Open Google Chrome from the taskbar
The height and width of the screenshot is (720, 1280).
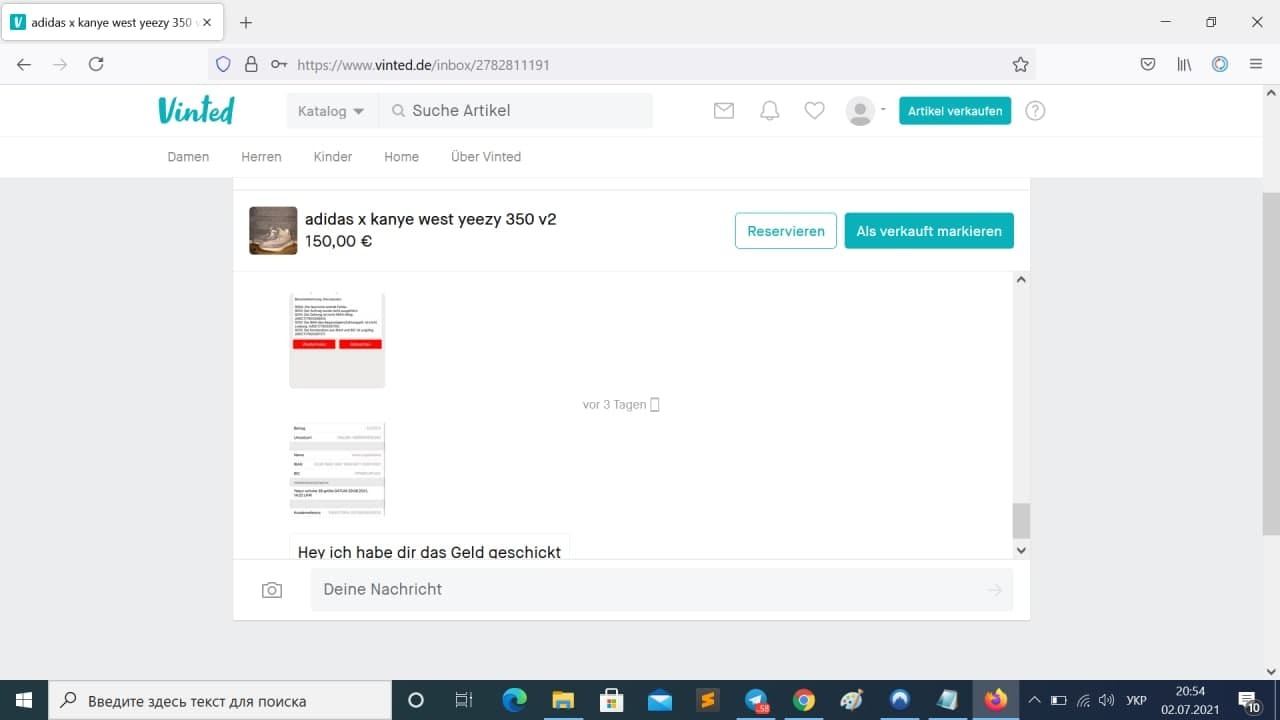(x=804, y=700)
